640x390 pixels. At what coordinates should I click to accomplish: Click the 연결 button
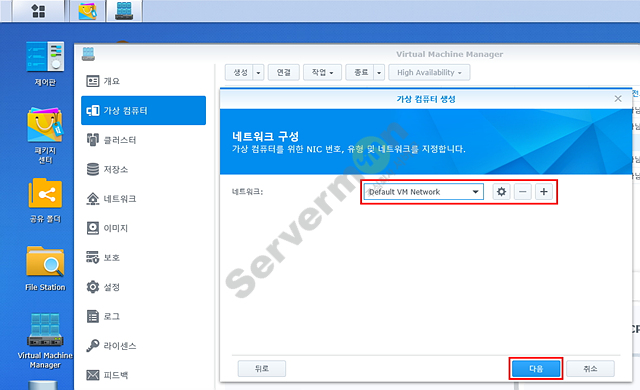click(x=284, y=73)
